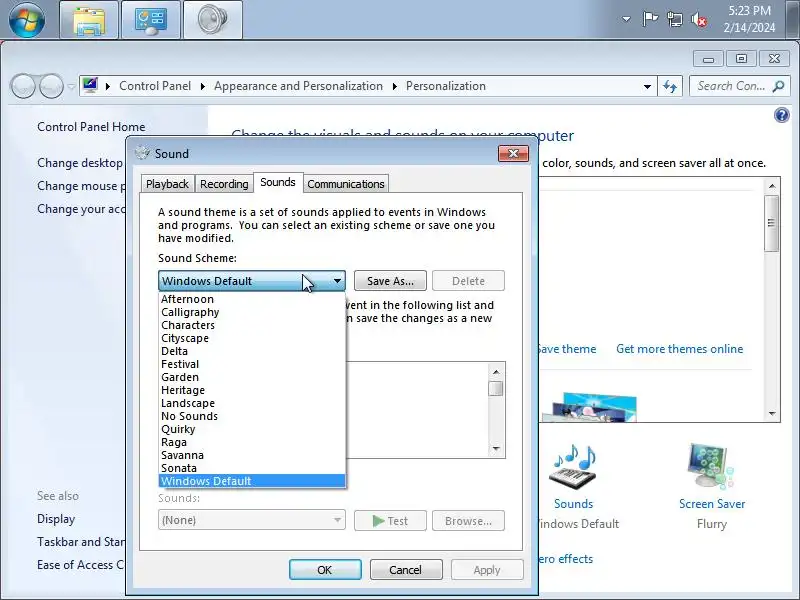Switch to the Communications tab
The height and width of the screenshot is (600, 800).
point(346,184)
